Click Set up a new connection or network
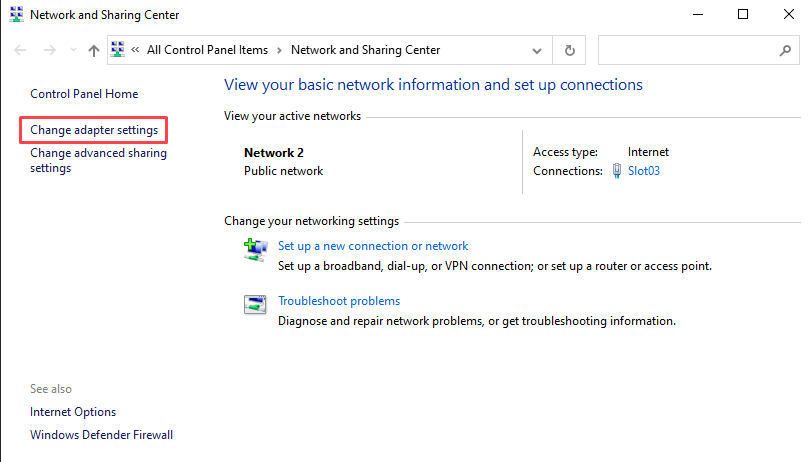812x462 pixels. tap(373, 246)
